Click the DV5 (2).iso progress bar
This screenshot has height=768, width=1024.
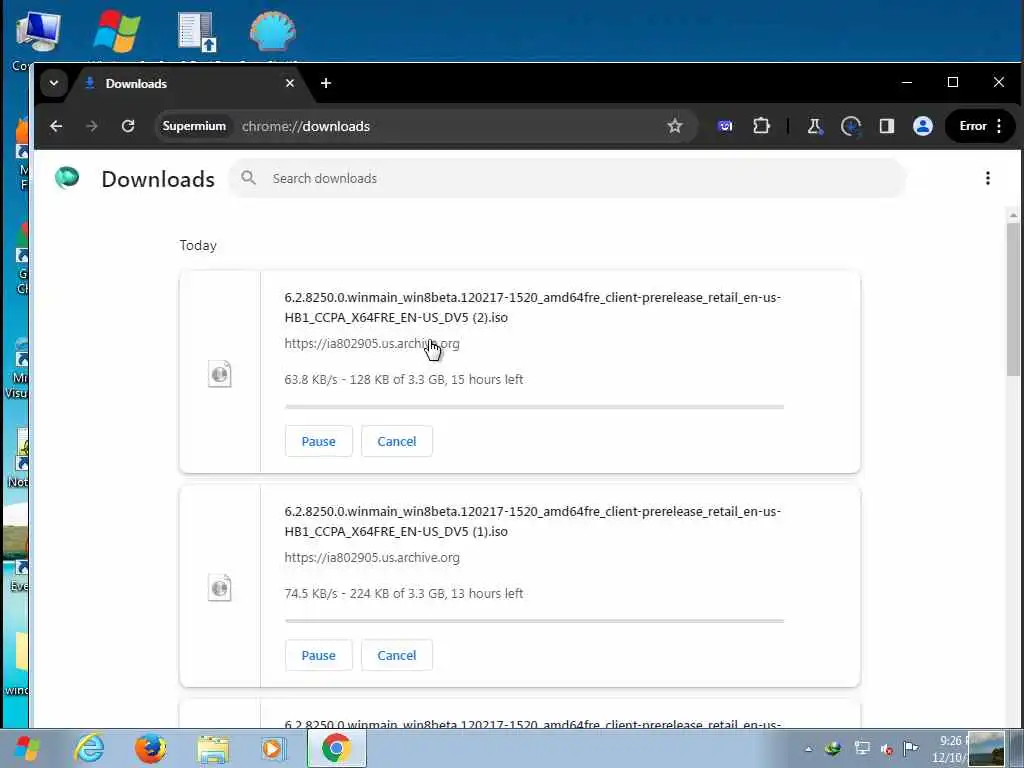[x=534, y=407]
